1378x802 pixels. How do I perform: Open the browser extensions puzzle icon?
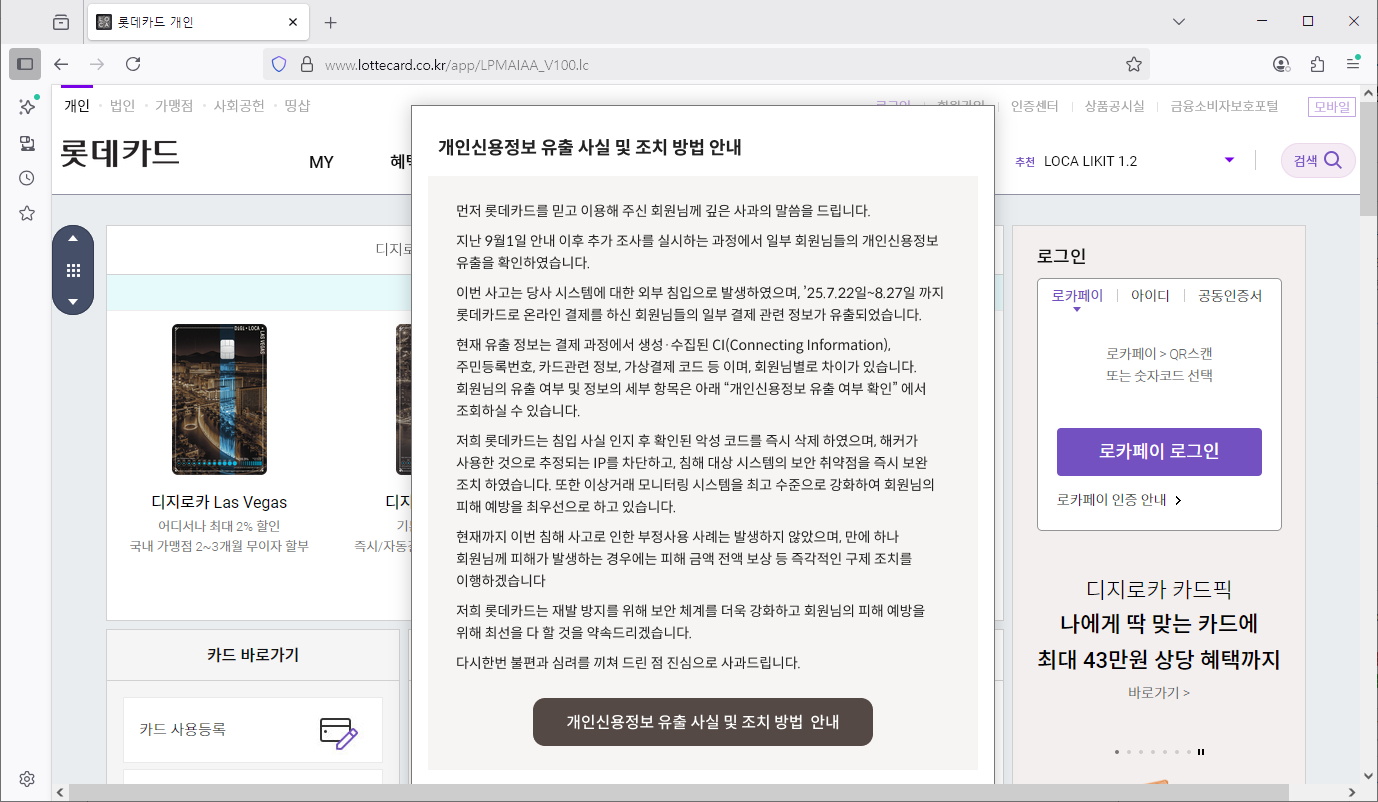[x=1317, y=64]
